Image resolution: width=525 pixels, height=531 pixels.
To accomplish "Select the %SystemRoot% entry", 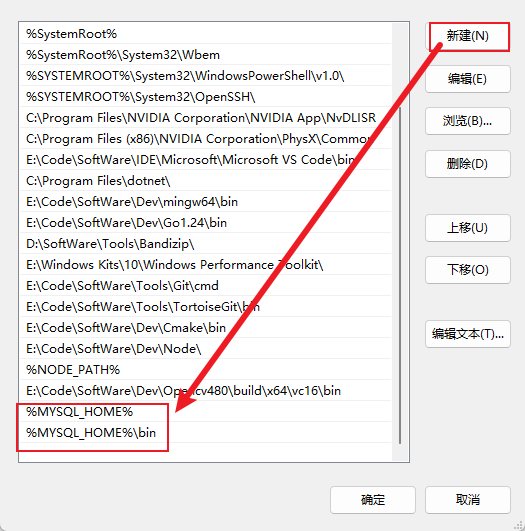I will pyautogui.click(x=206, y=34).
